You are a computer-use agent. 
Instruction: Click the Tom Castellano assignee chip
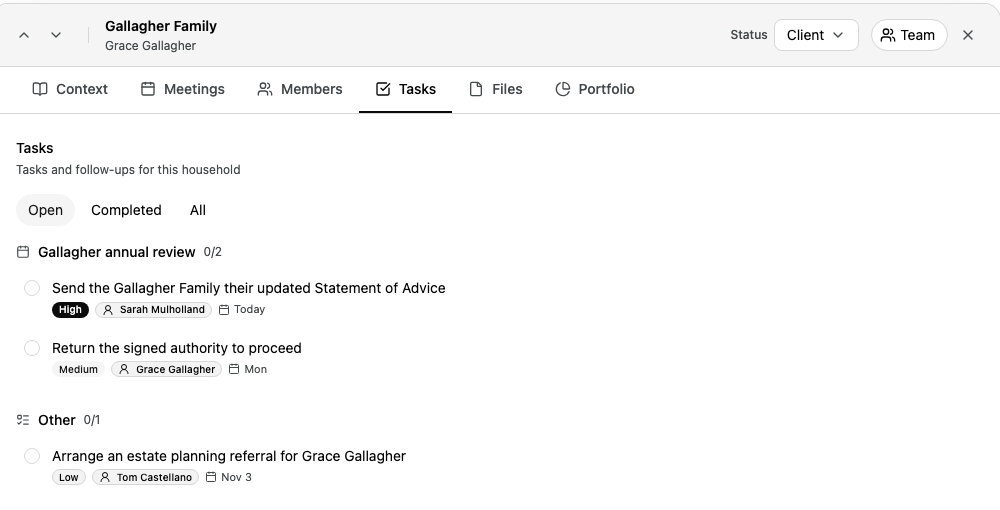tap(145, 477)
